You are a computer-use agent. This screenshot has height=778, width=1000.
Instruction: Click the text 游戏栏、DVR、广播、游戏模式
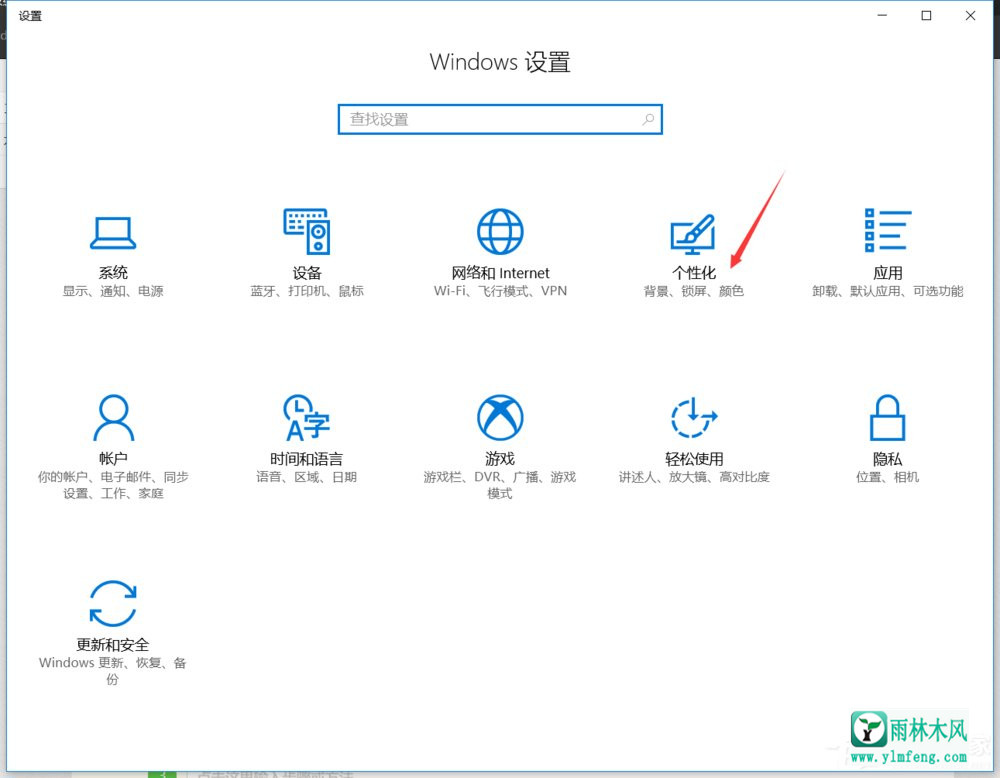[x=500, y=485]
